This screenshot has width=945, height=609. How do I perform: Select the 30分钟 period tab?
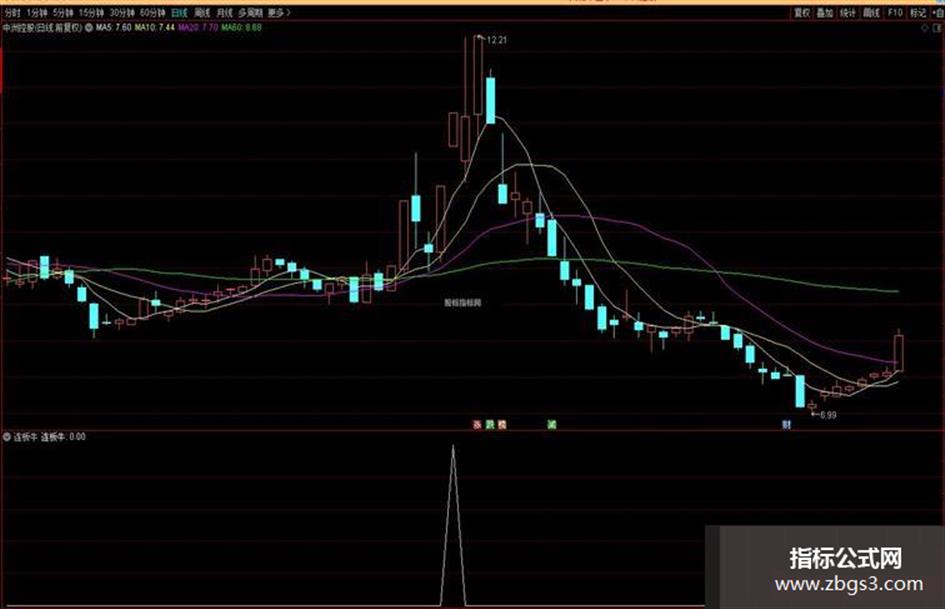tap(122, 13)
